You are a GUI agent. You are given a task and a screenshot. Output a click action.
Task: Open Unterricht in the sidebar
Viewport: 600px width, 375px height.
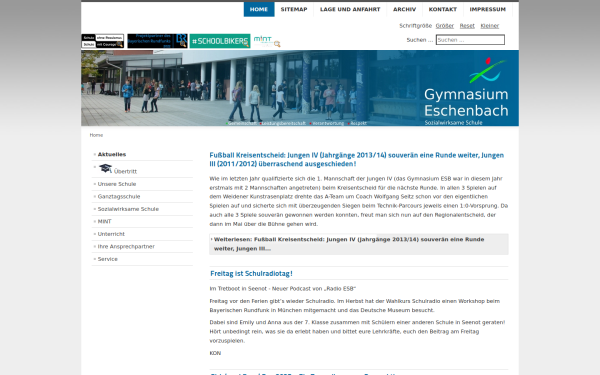pyautogui.click(x=111, y=234)
